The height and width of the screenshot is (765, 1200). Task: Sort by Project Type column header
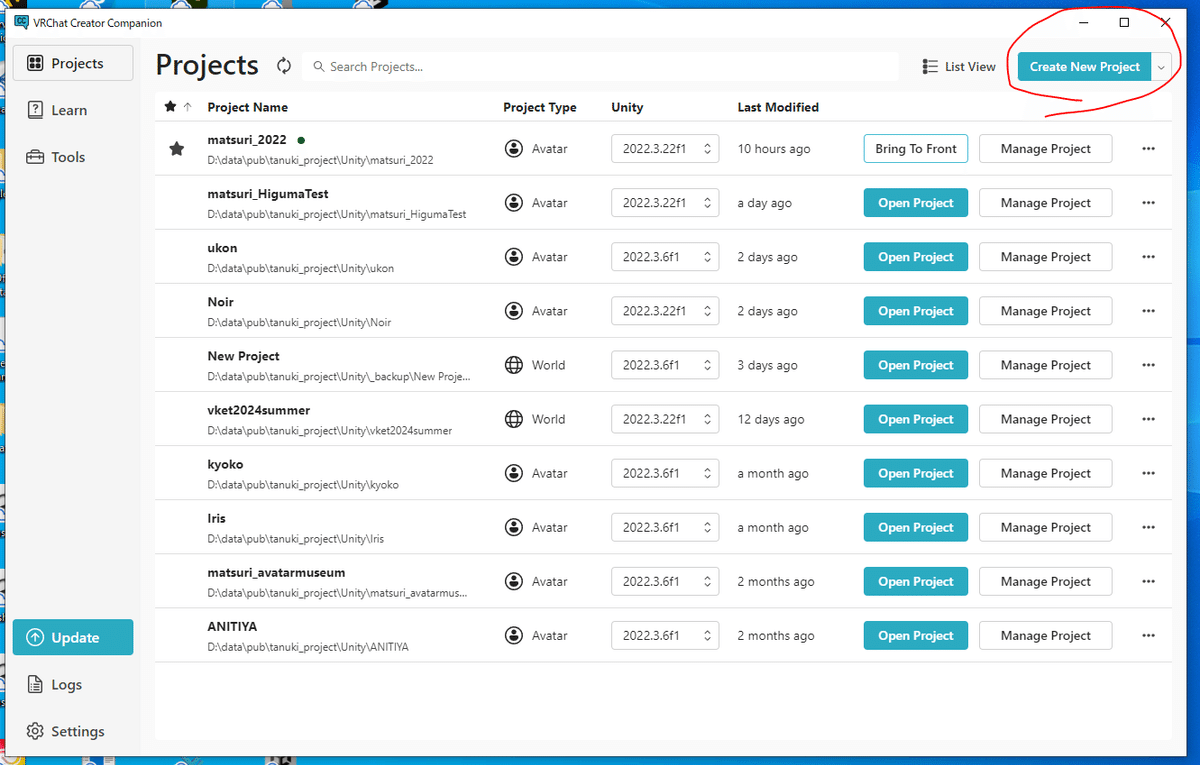pos(540,107)
